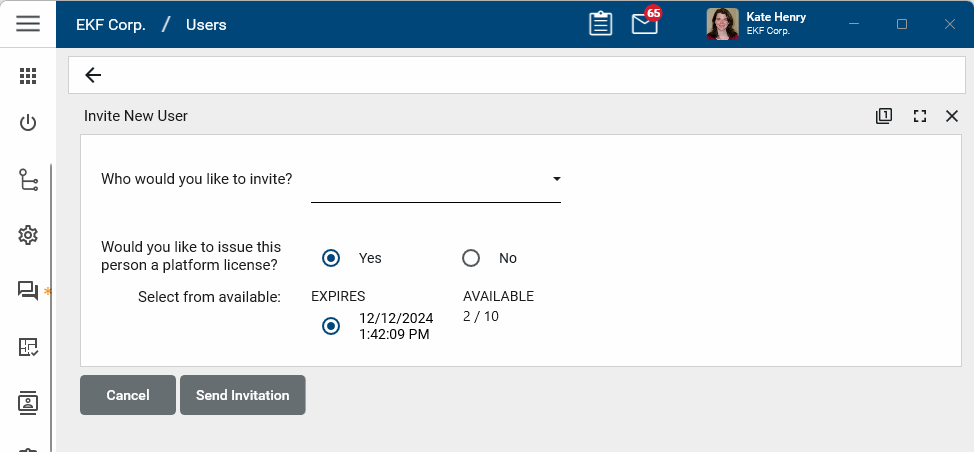Click the Send Invitation button

[x=242, y=395]
